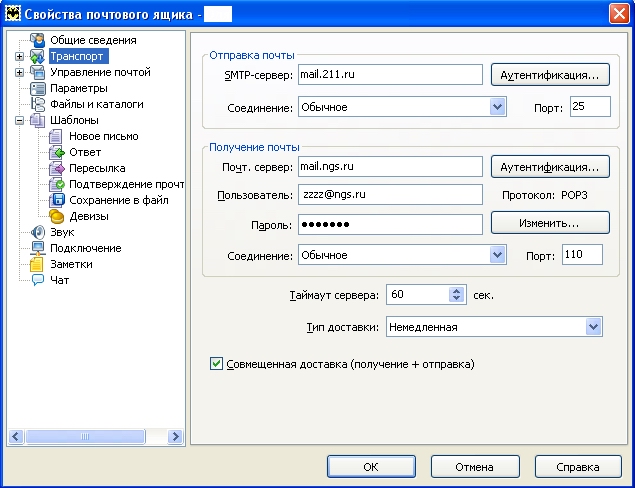
Task: Select Параметры in the settings tree
Action: point(78,88)
